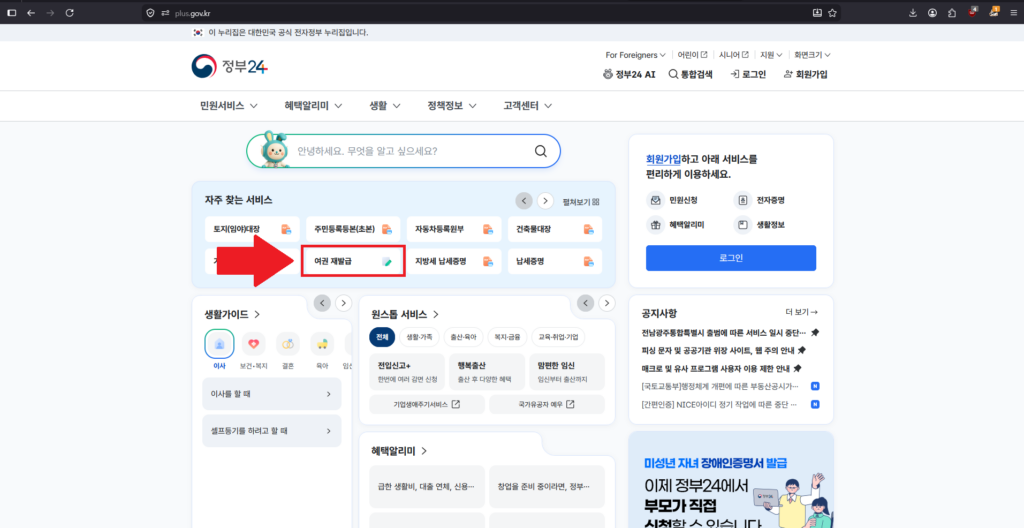The width and height of the screenshot is (1024, 528).
Task: Click the search magnifier icon in search box
Action: pyautogui.click(x=540, y=151)
